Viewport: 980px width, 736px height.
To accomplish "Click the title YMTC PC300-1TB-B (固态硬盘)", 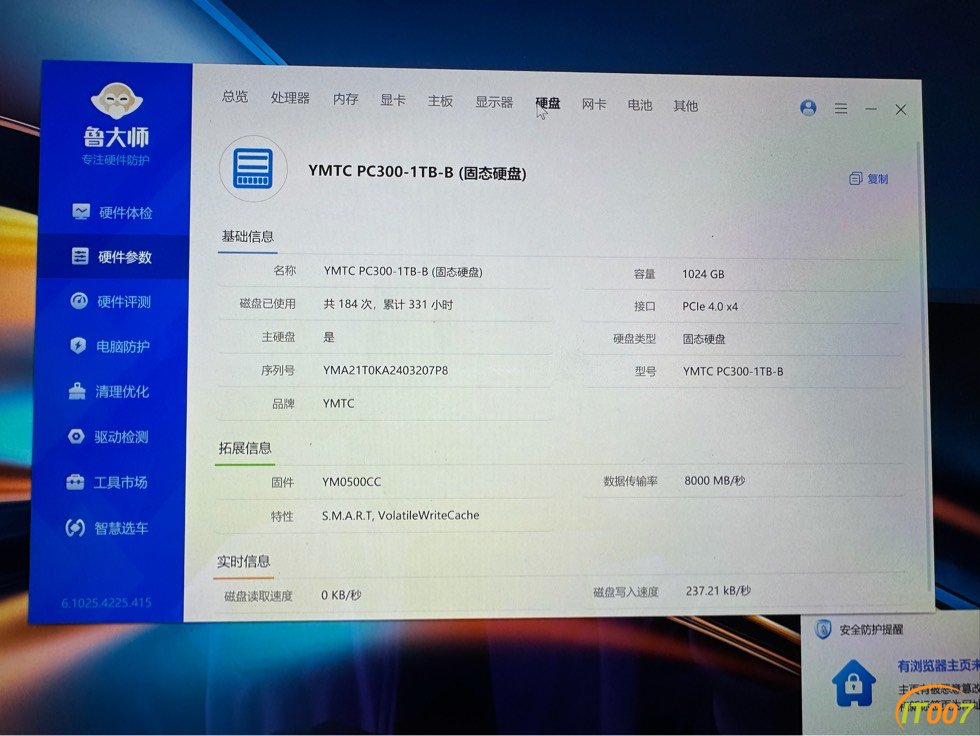I will [x=417, y=172].
